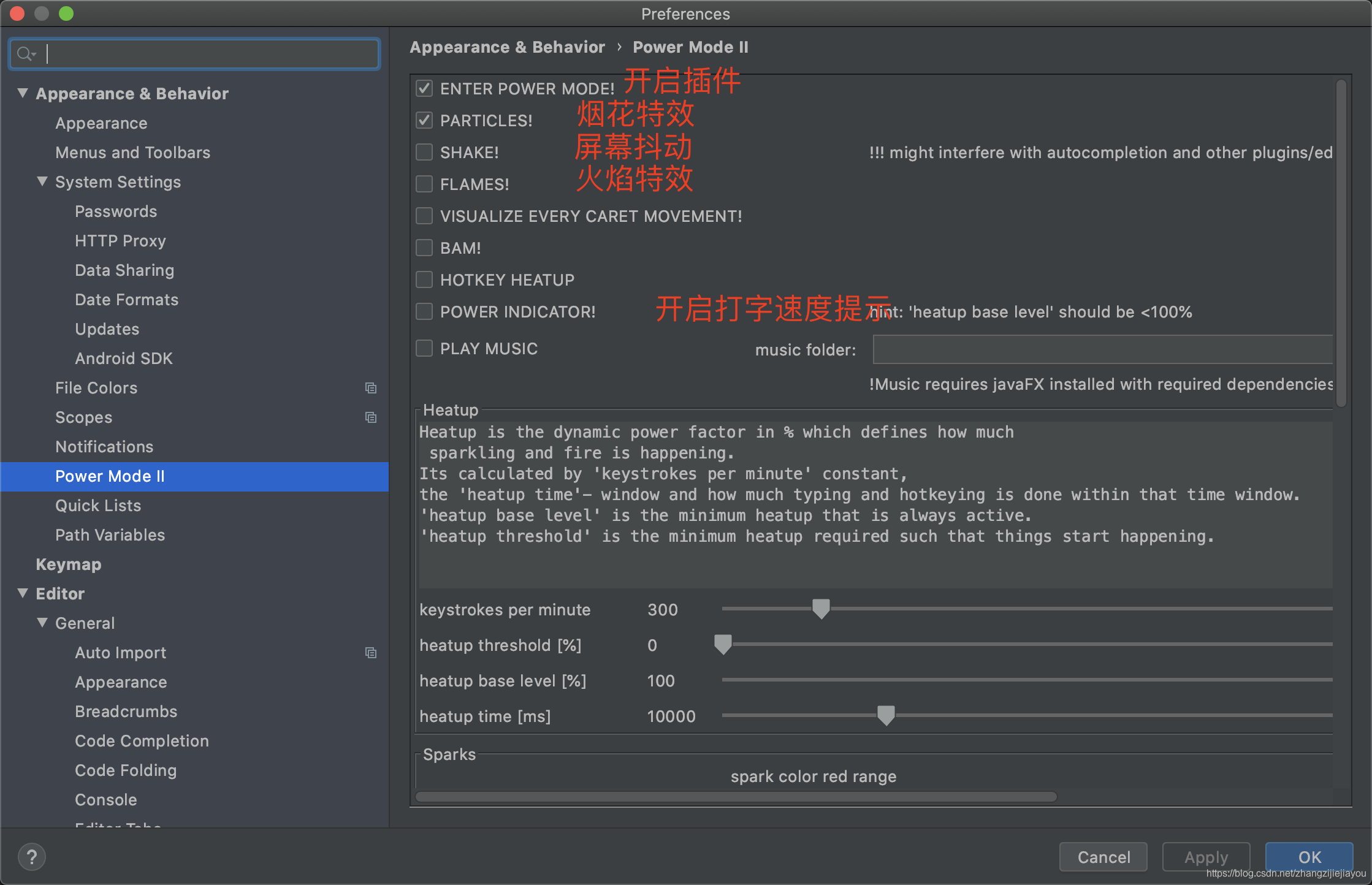Viewport: 1372px width, 885px height.
Task: Open Auto Import under General
Action: 120,653
